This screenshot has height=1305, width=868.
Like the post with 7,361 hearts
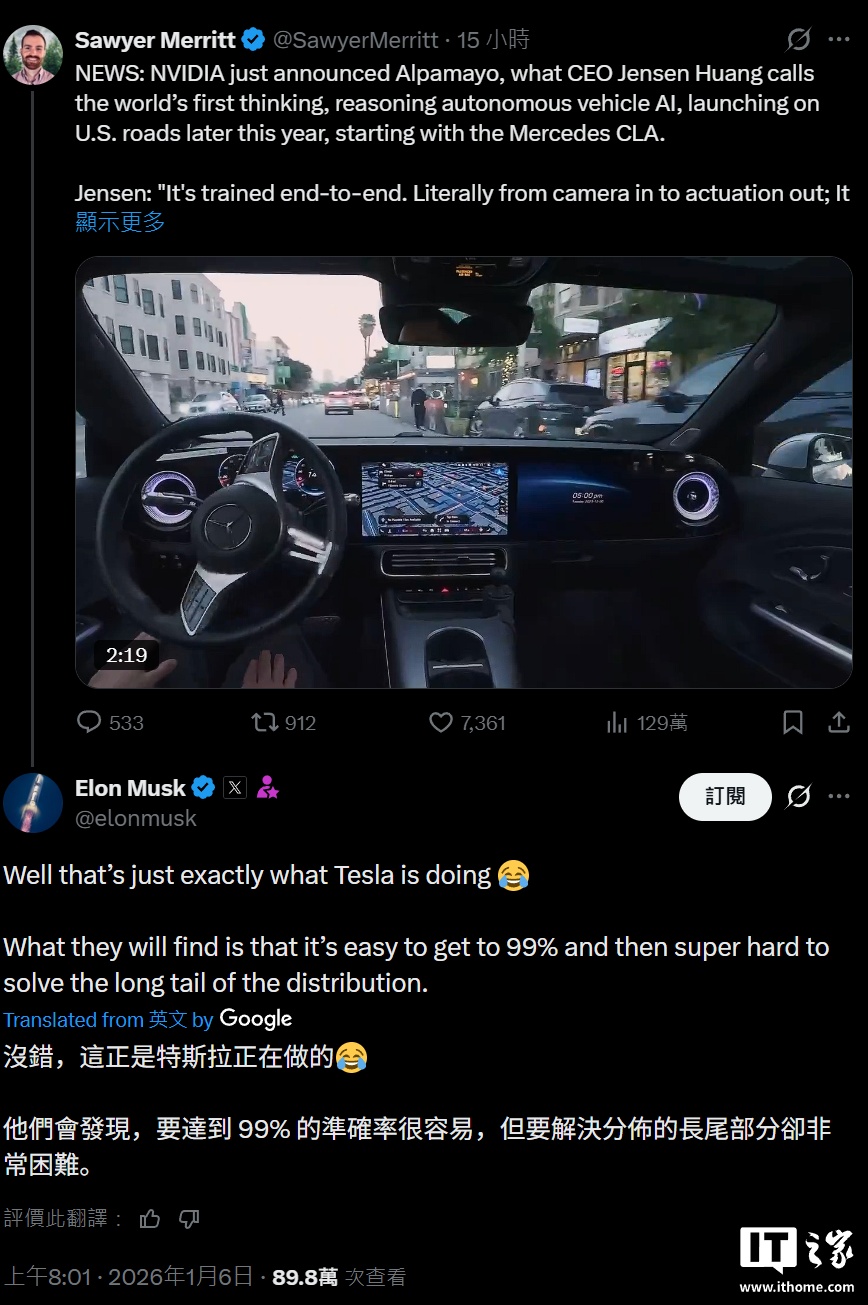point(441,722)
